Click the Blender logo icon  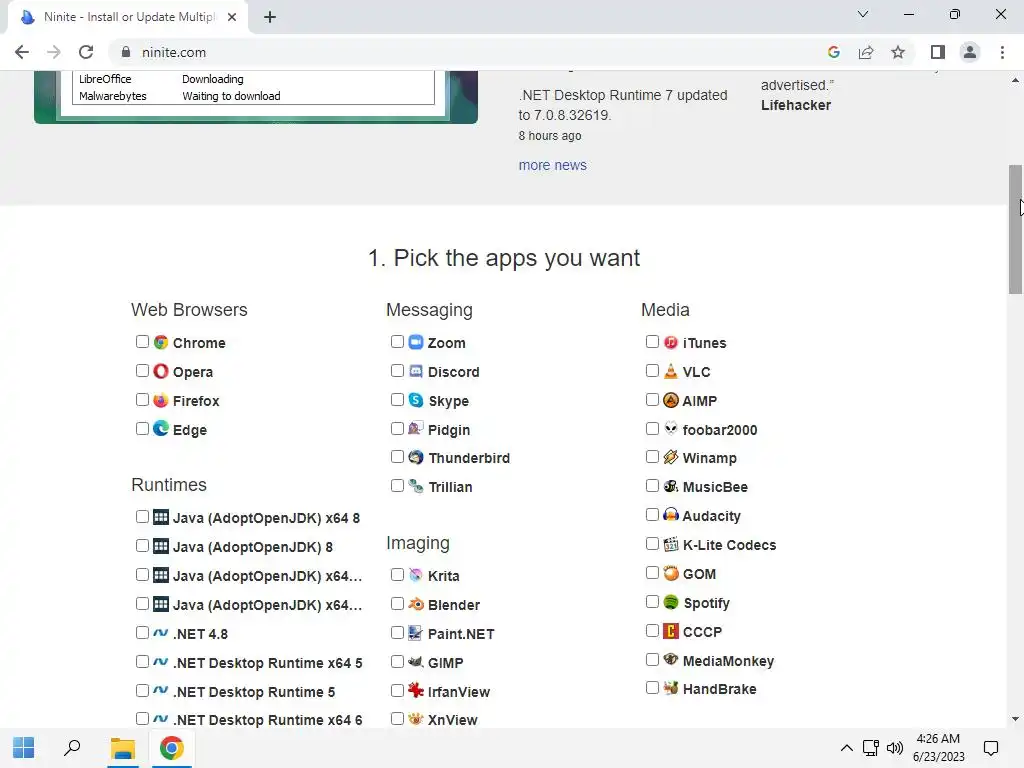pos(416,604)
